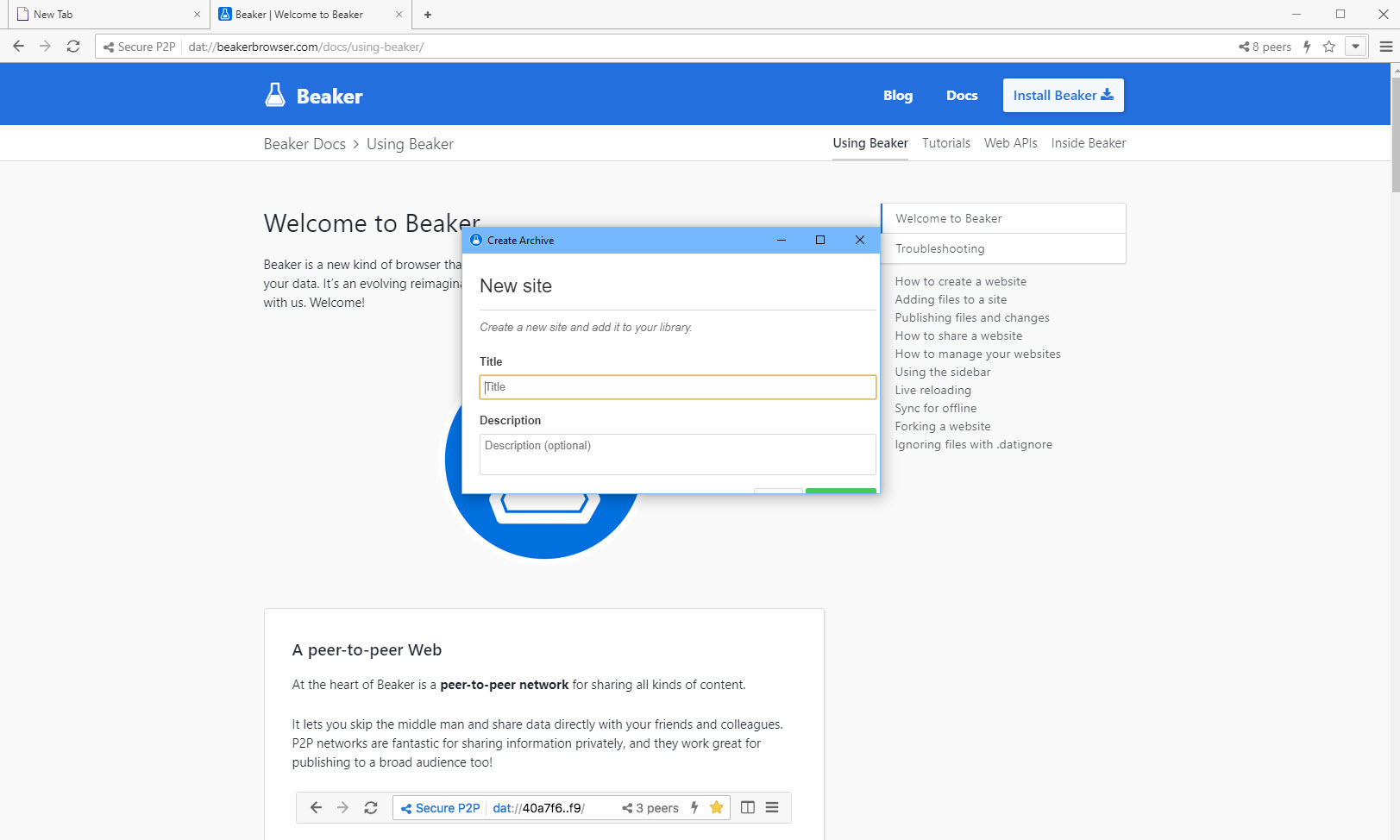Click lightning bolt in example toolbar image

pos(694,807)
